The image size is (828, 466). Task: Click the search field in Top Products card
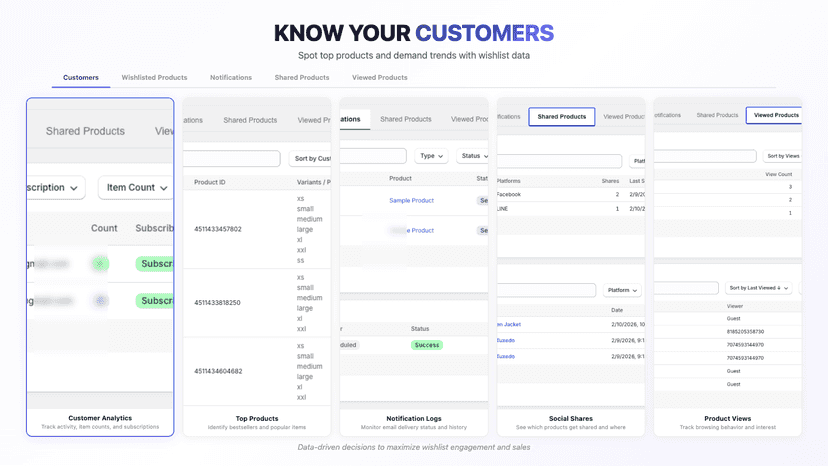[231, 159]
